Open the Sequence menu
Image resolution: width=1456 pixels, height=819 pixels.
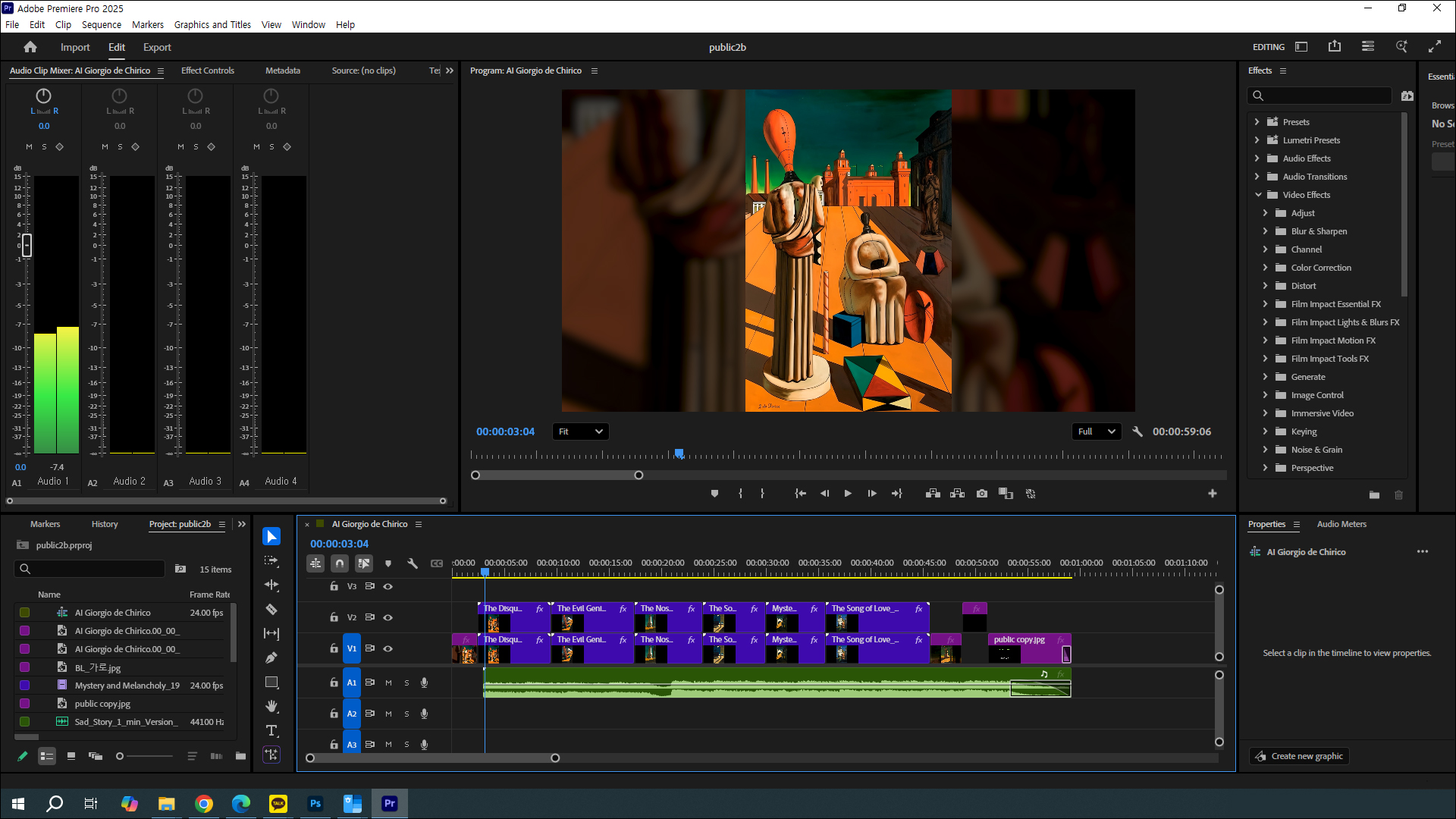(101, 24)
